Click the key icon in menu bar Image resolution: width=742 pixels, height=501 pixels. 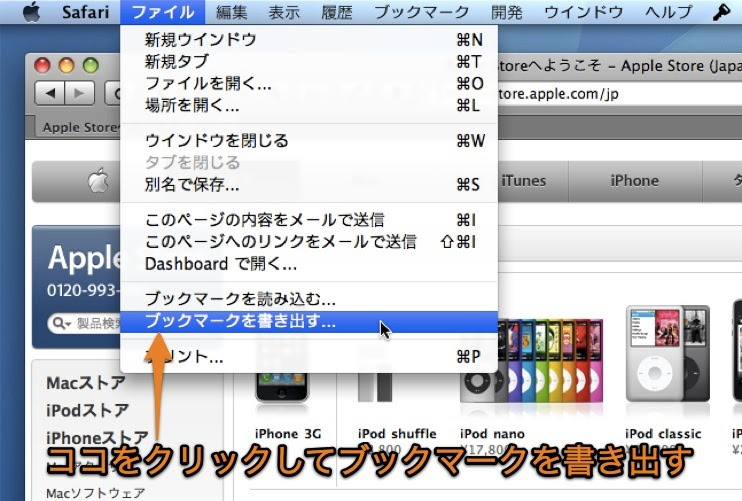pos(722,12)
